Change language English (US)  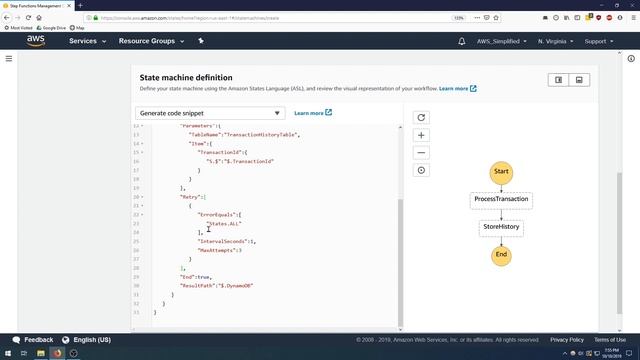[87, 340]
